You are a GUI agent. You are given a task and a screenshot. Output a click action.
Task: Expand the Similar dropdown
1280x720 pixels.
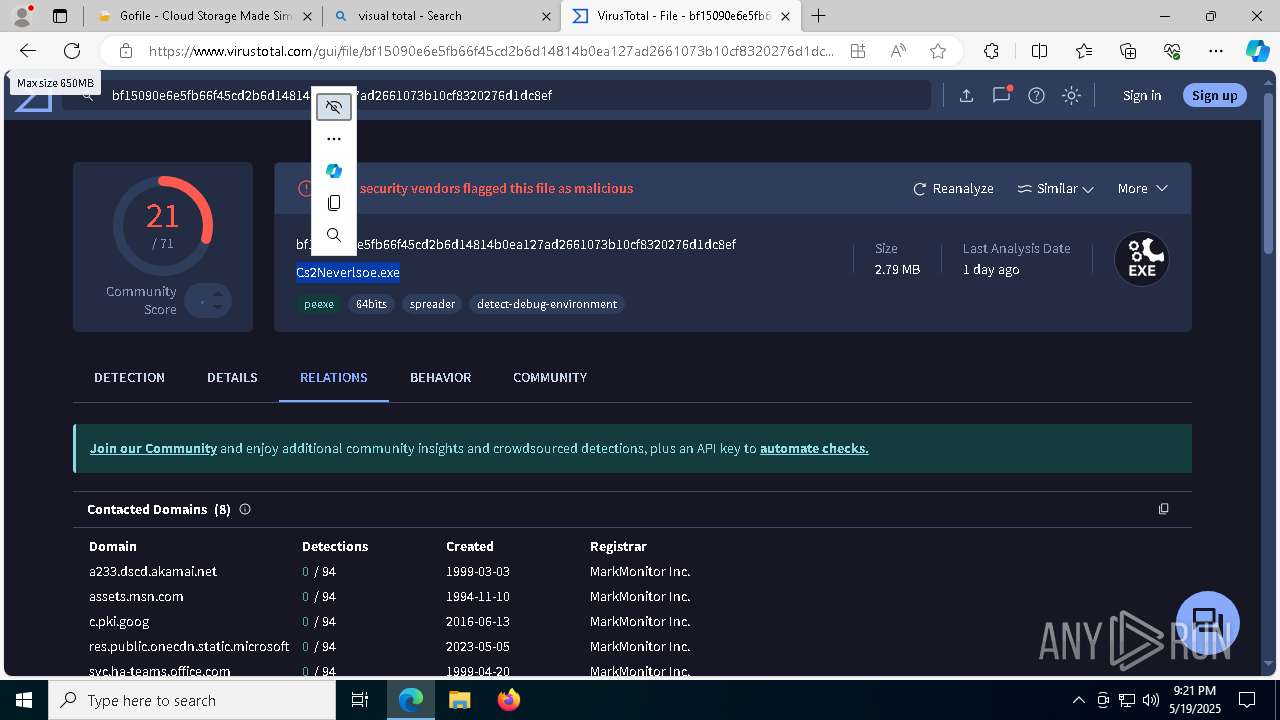(x=1055, y=188)
